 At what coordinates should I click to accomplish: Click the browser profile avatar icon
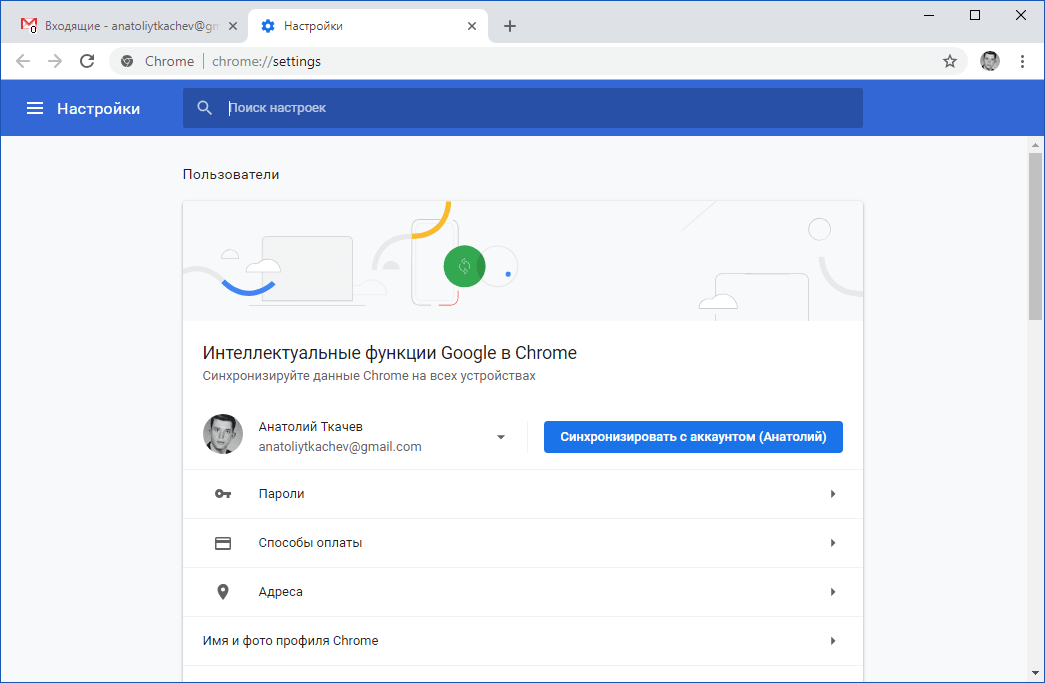989,61
